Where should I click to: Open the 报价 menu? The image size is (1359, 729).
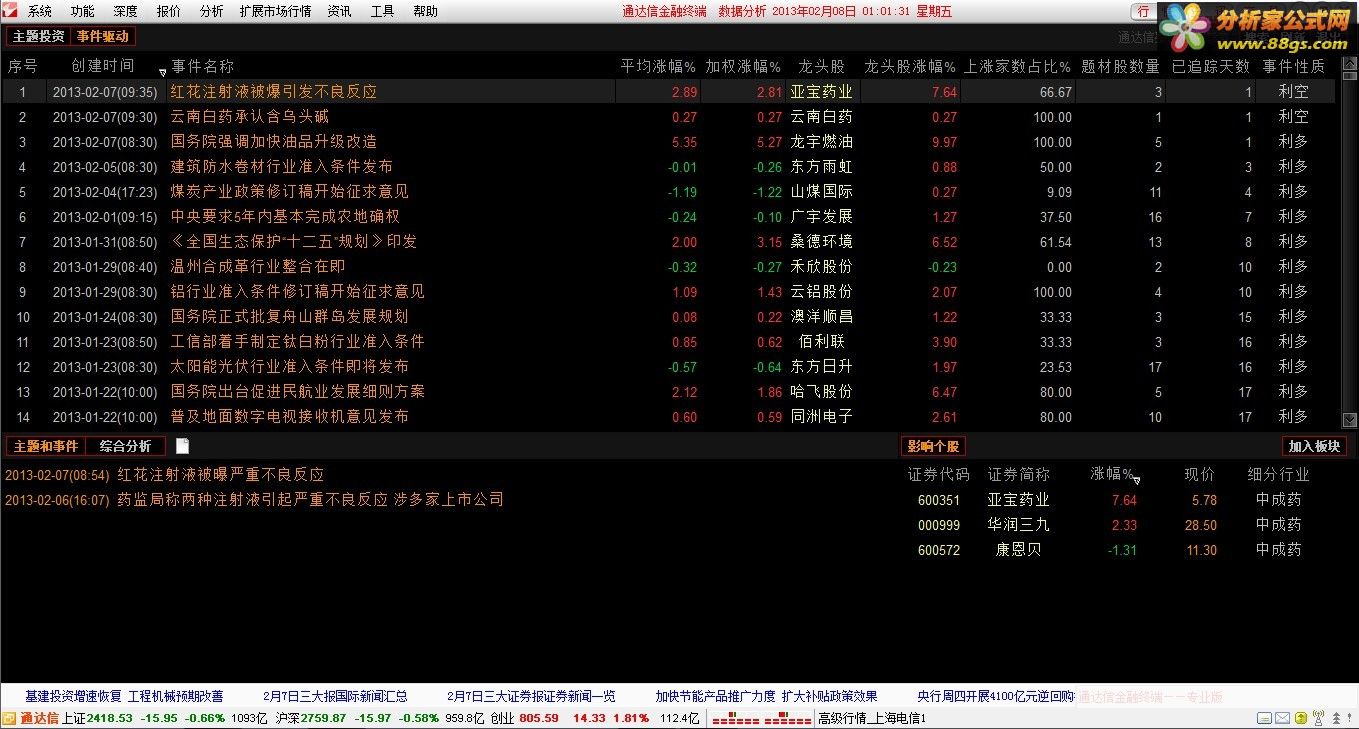[169, 11]
